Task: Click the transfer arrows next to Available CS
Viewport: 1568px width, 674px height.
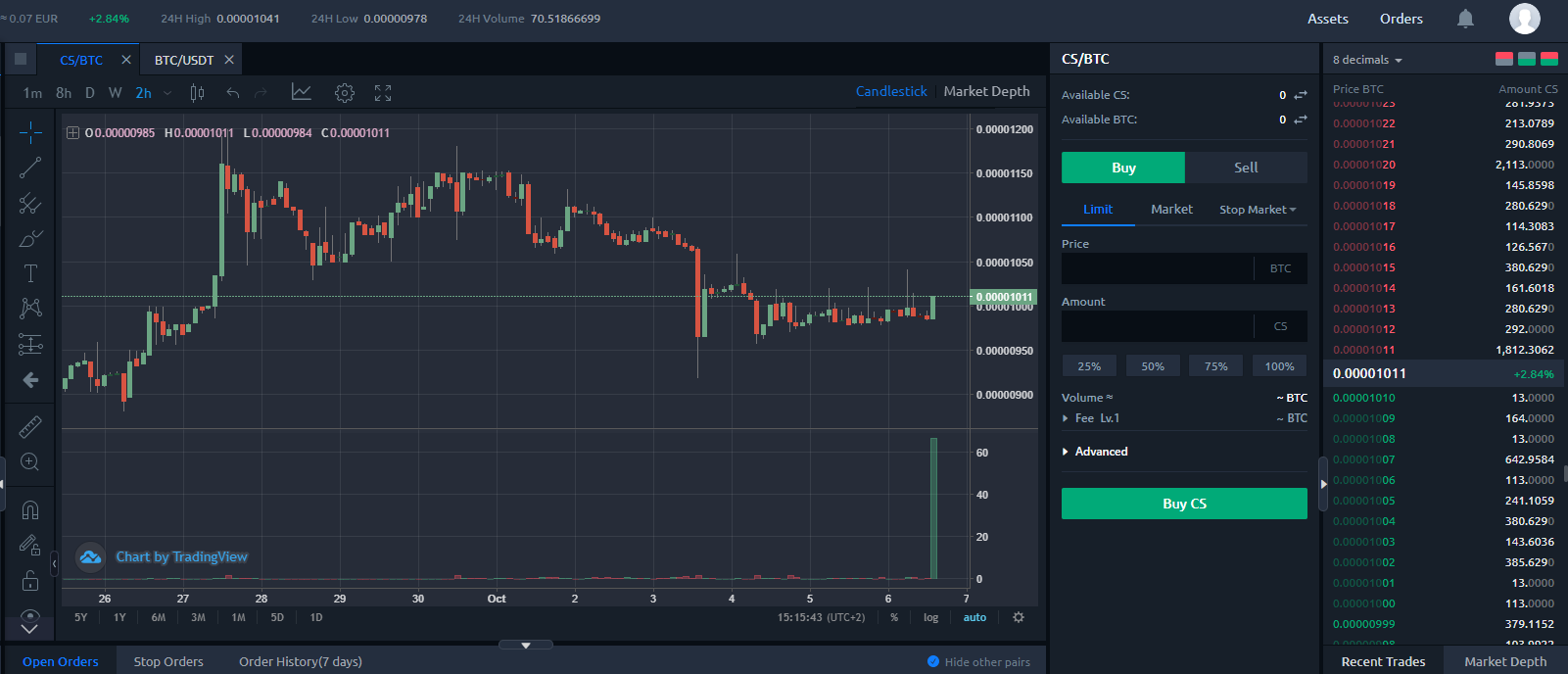Action: point(1301,95)
